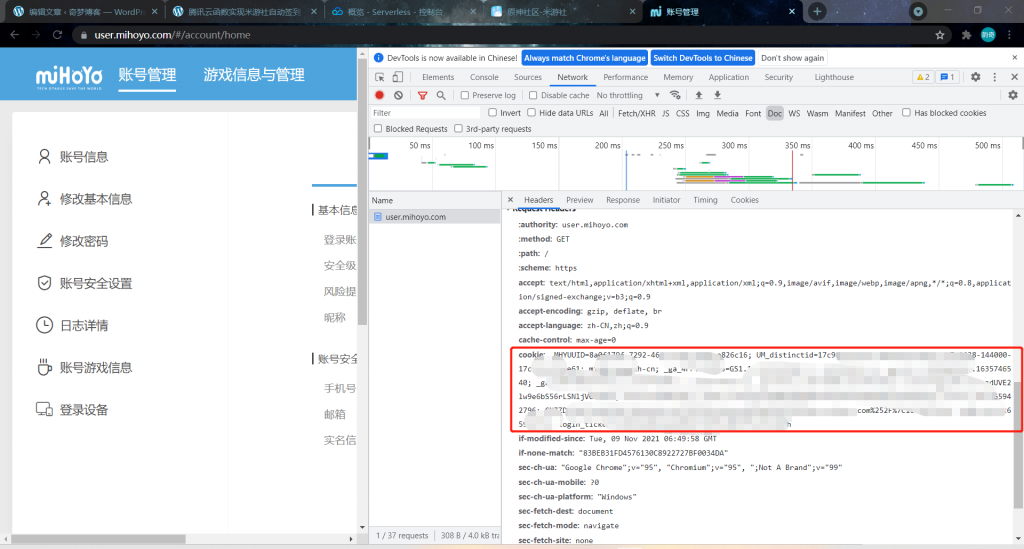
Task: Enable the Disable cache checkbox
Action: (533, 95)
